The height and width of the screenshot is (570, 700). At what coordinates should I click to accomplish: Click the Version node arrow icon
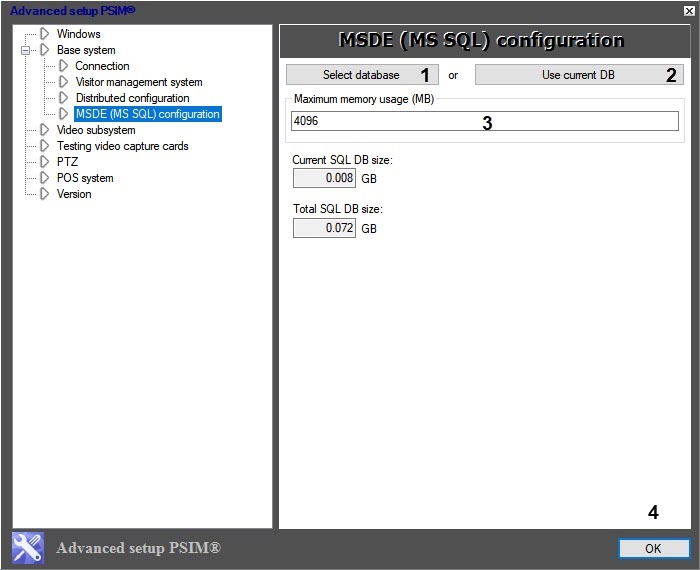(45, 194)
